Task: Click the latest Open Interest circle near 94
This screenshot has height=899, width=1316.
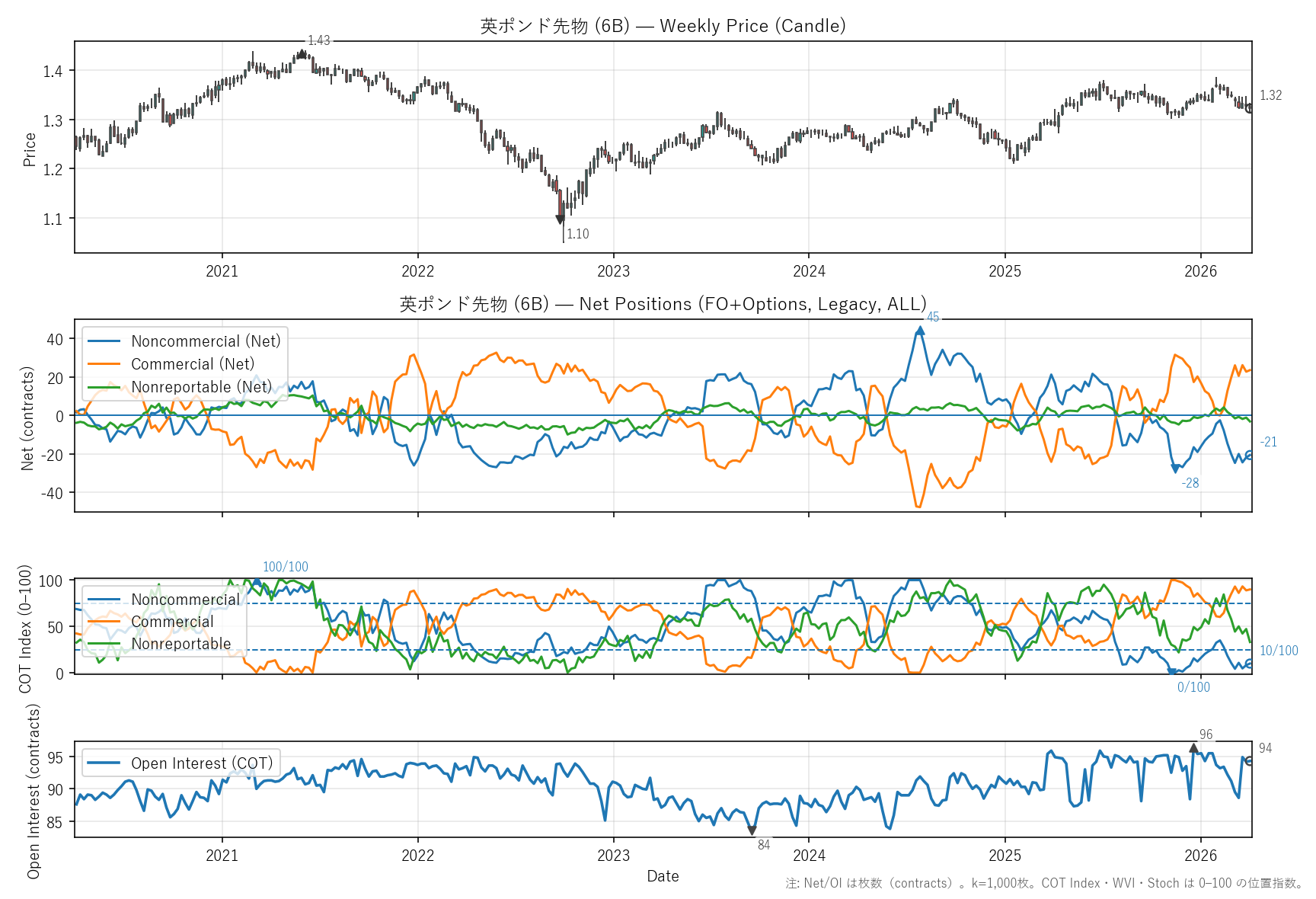Action: [x=1249, y=760]
